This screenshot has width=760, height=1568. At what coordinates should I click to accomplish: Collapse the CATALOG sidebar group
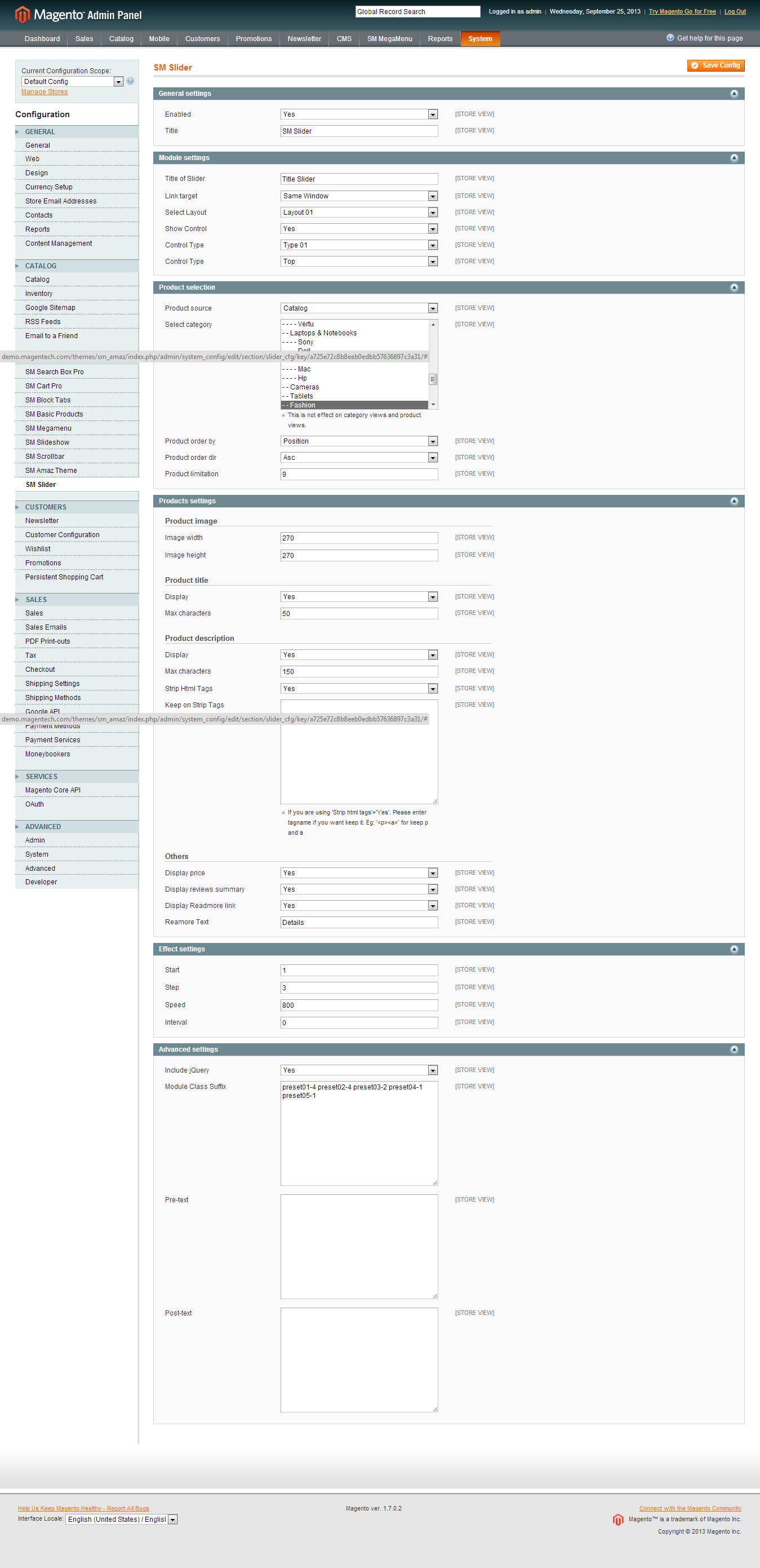pos(77,266)
